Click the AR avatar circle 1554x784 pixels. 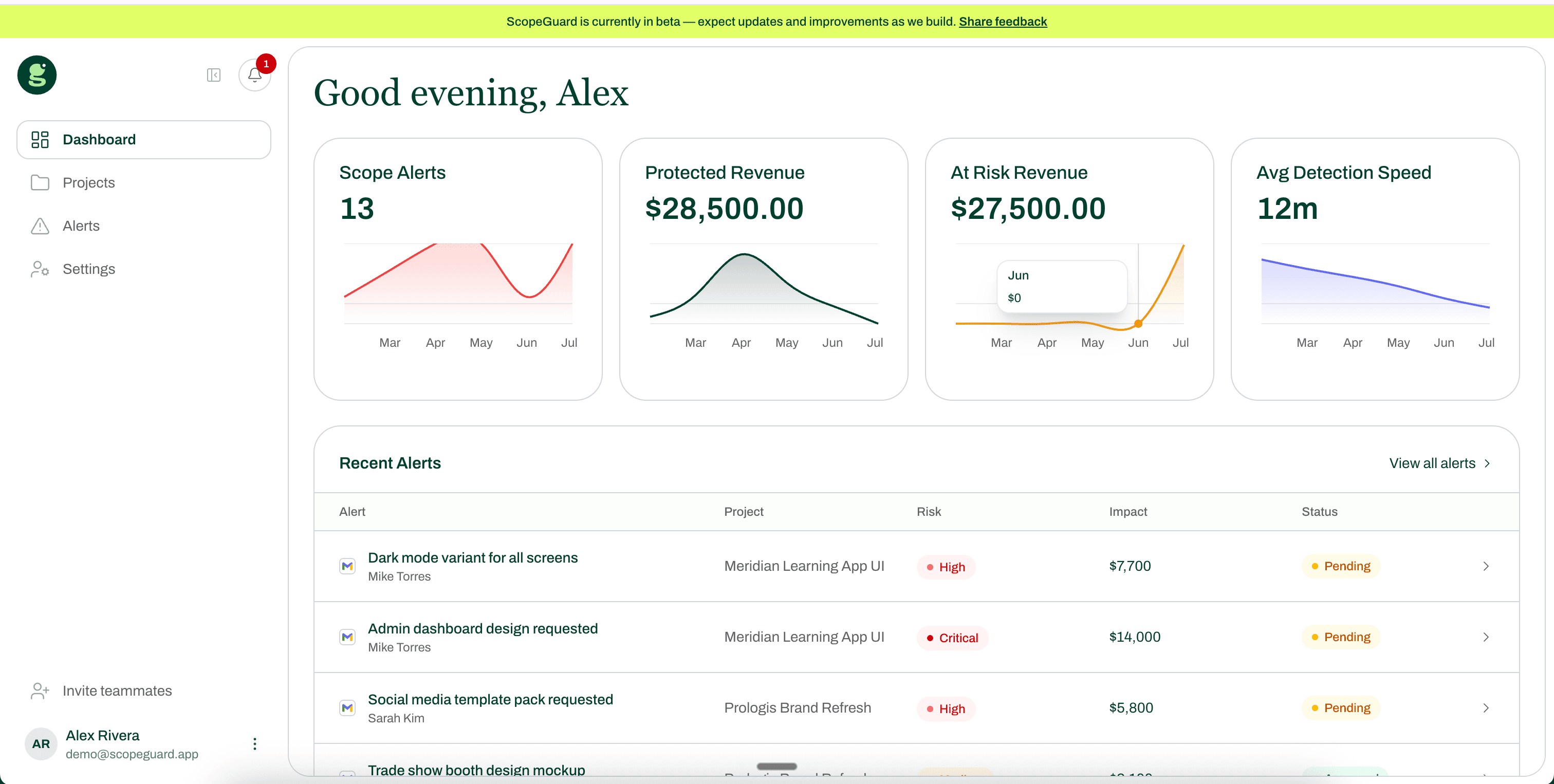click(41, 743)
